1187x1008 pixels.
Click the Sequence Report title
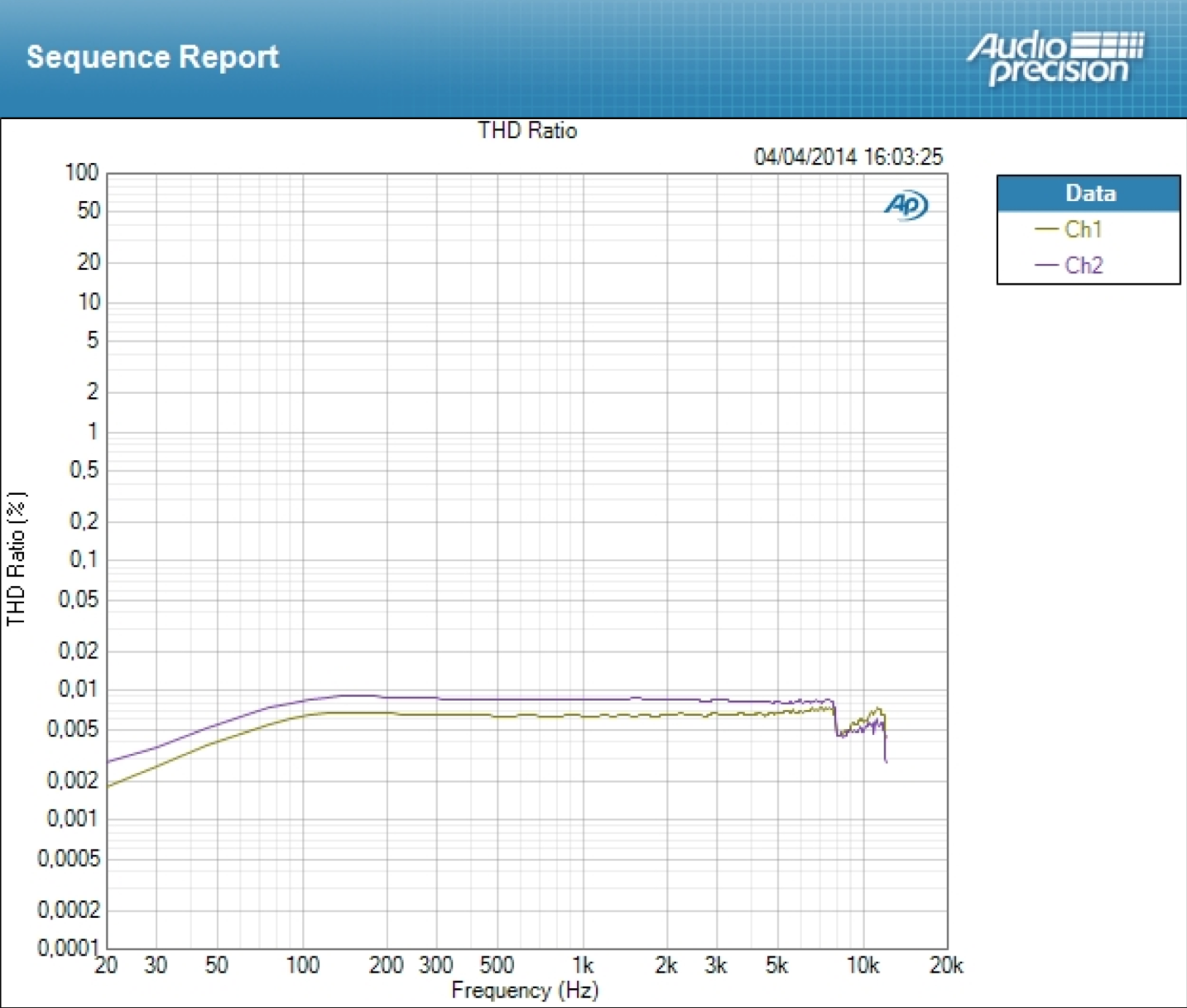(152, 57)
